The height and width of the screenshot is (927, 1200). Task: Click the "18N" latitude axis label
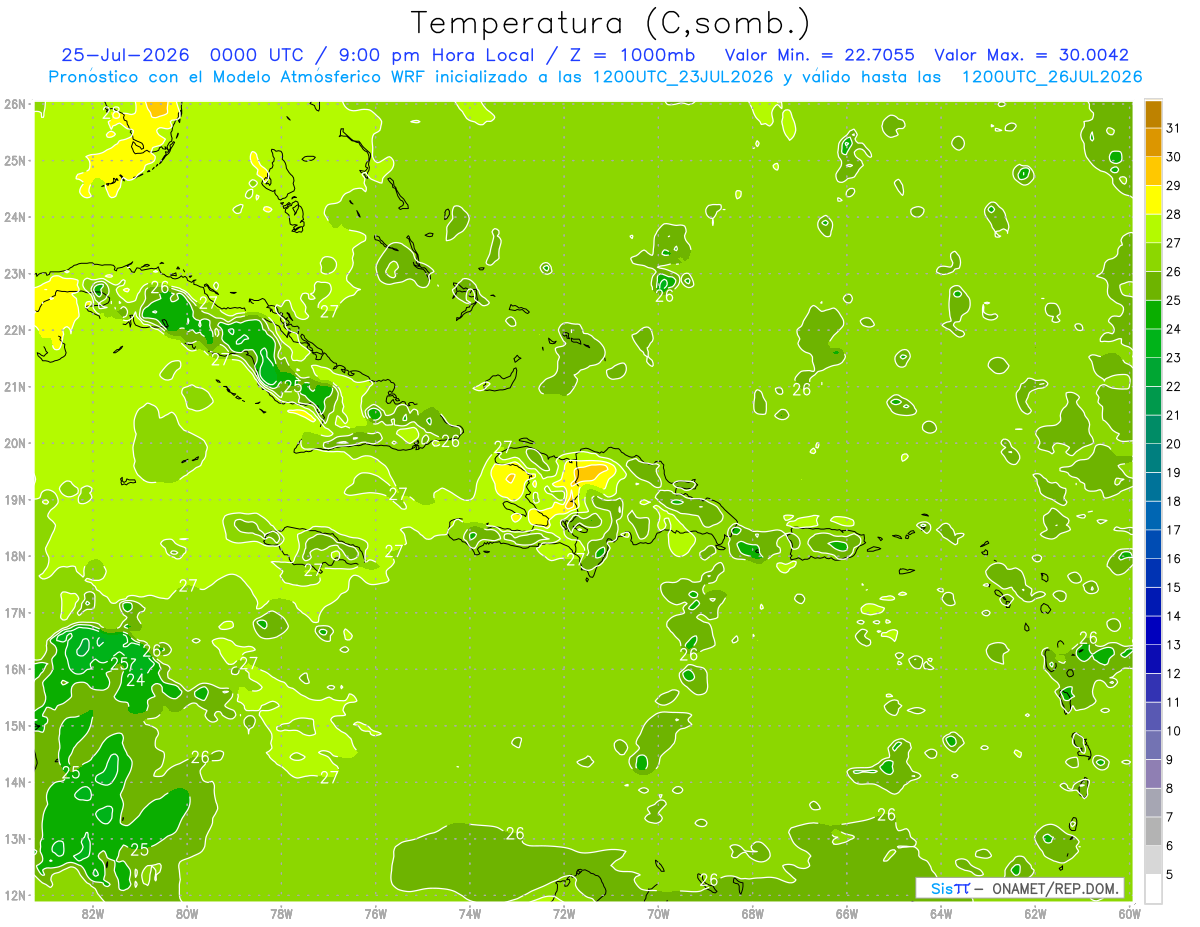click(x=14, y=556)
